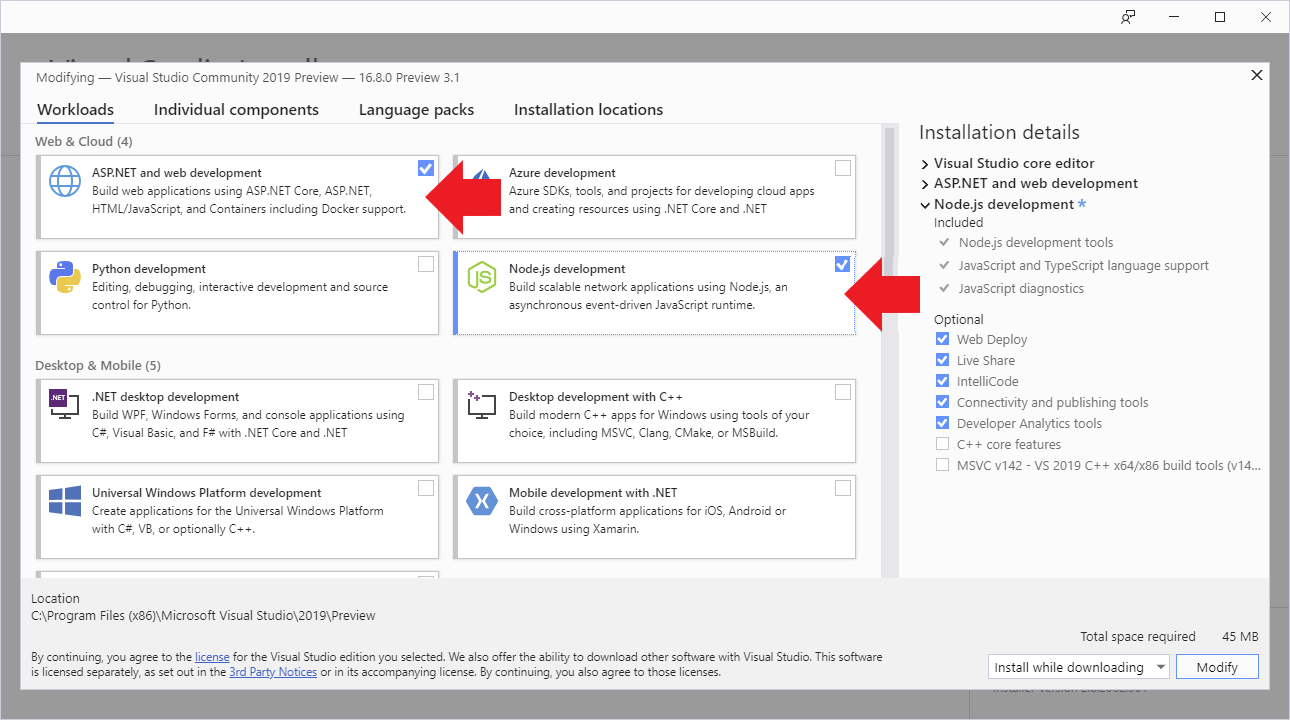This screenshot has width=1290, height=720.
Task: Check Mobile development with .NET workload
Action: (x=843, y=488)
